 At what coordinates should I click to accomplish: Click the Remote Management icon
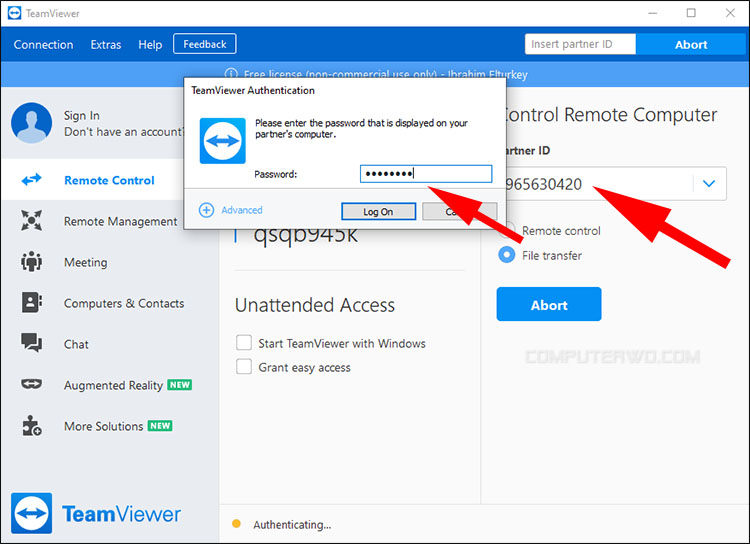pyautogui.click(x=32, y=221)
